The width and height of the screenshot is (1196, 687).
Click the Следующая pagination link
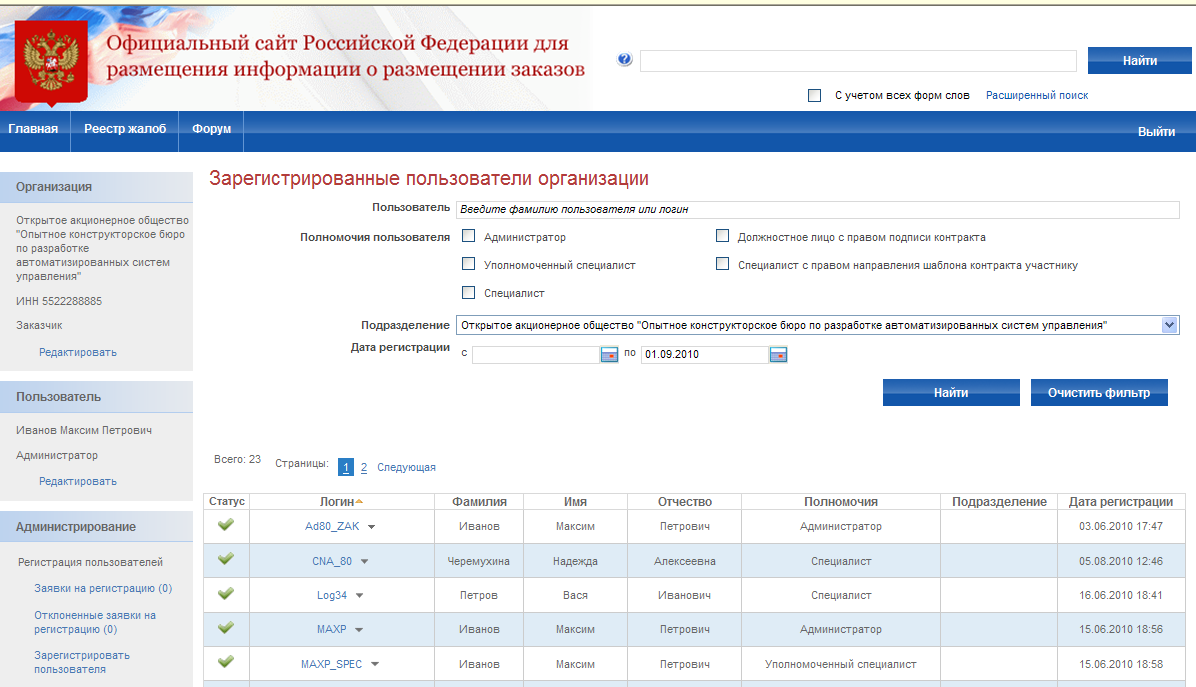407,467
